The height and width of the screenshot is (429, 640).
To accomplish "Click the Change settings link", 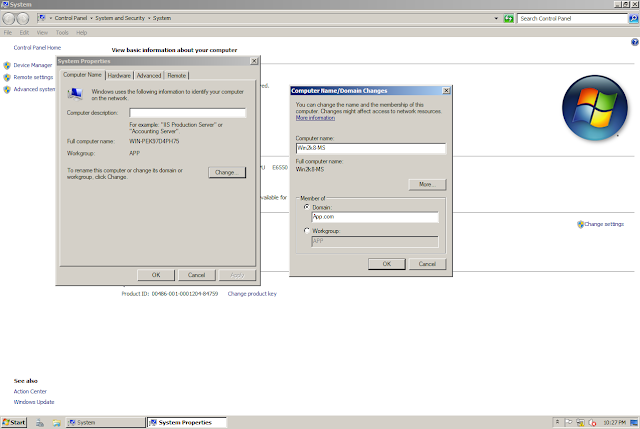I will tap(604, 224).
